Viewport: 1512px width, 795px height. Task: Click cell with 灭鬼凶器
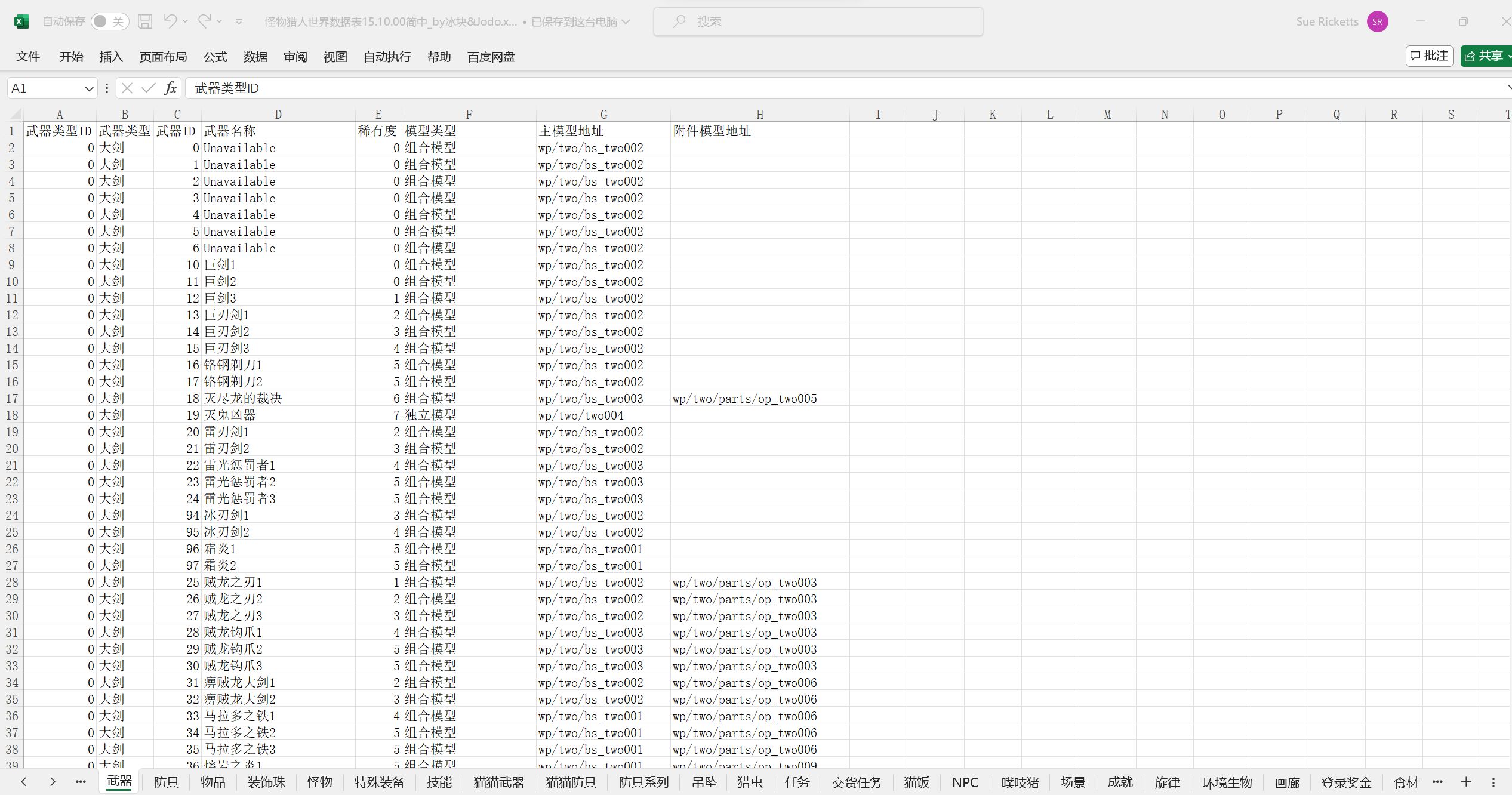278,415
